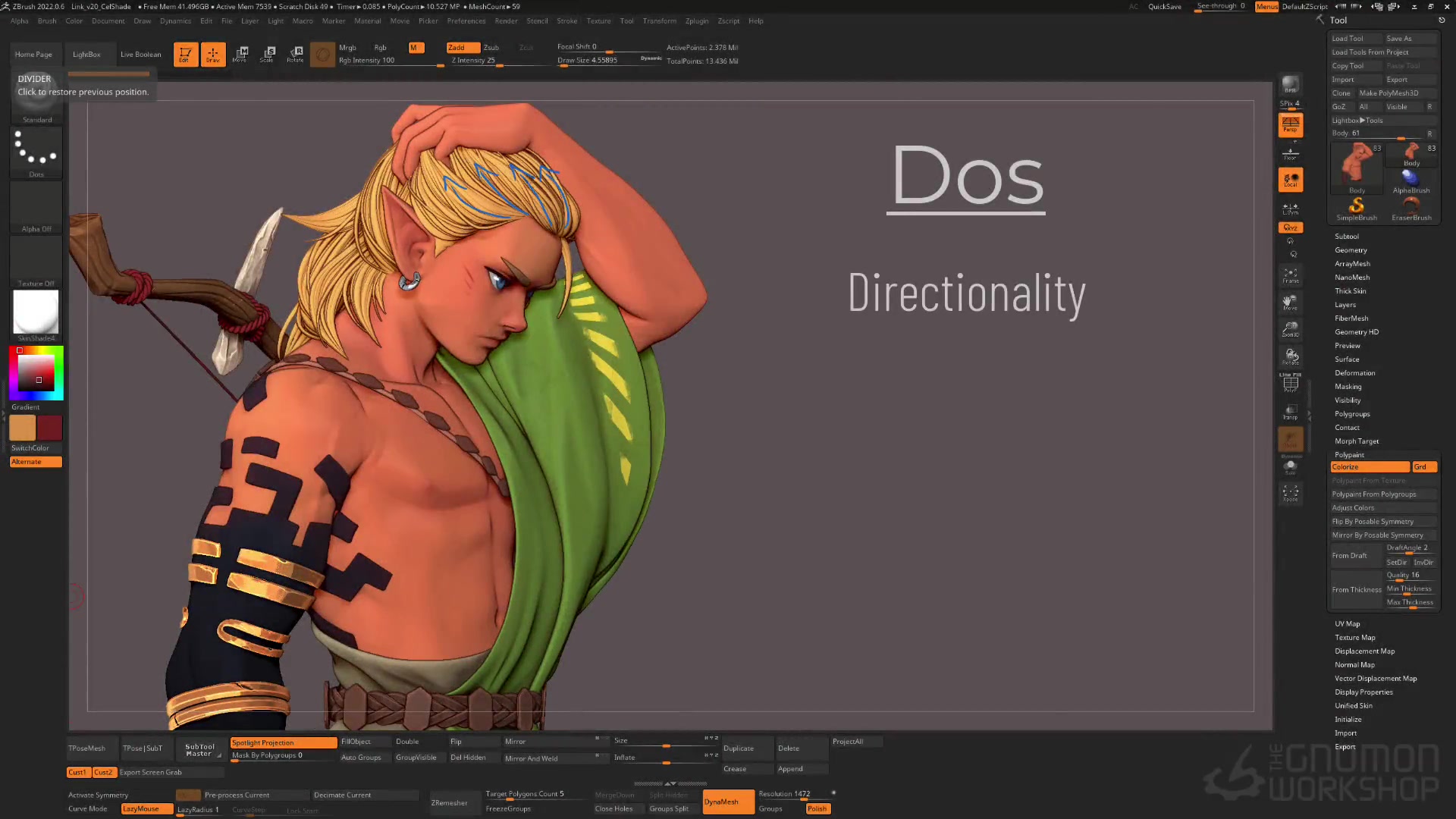Click the QuickSave button

pos(1164,7)
